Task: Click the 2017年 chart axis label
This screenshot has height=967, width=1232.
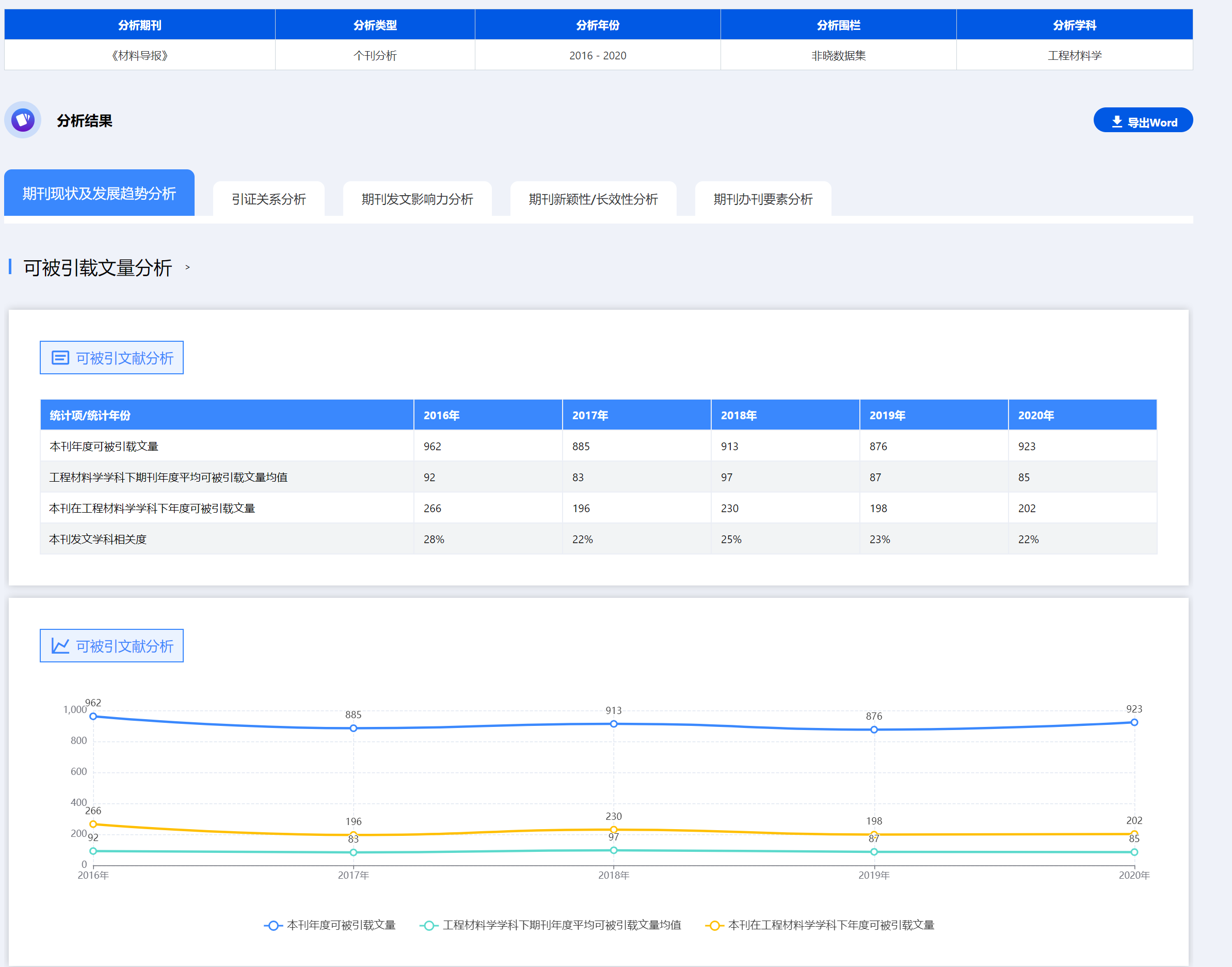Action: click(x=354, y=875)
